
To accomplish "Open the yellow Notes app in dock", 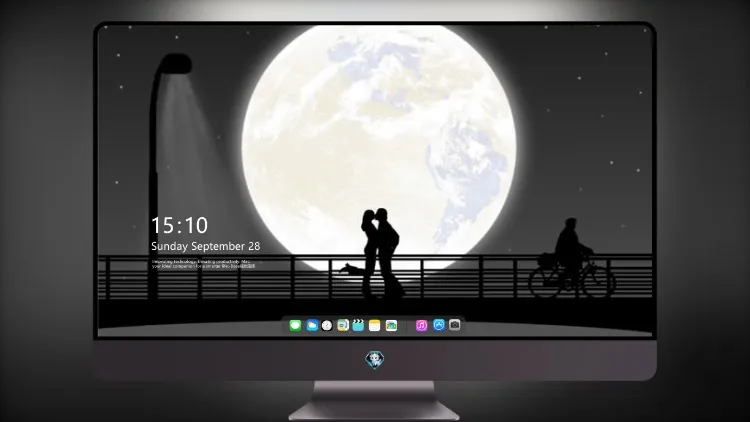I will [375, 325].
